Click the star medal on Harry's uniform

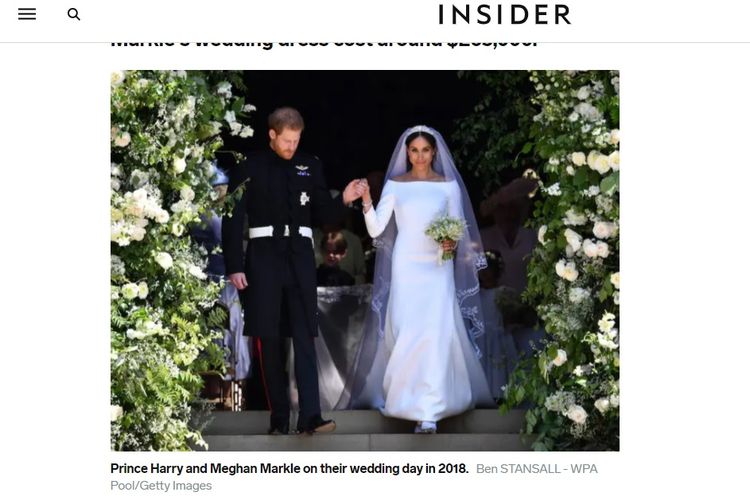click(x=304, y=198)
